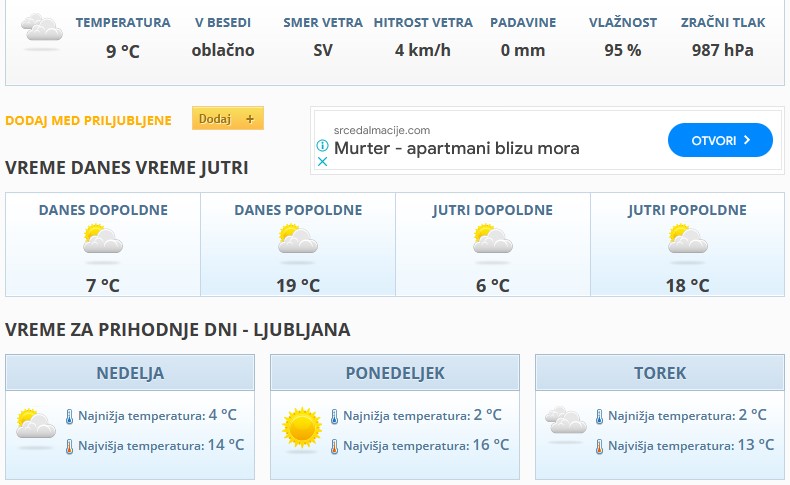790x485 pixels.
Task: Select the Ponedeljek forecast header
Action: click(395, 373)
